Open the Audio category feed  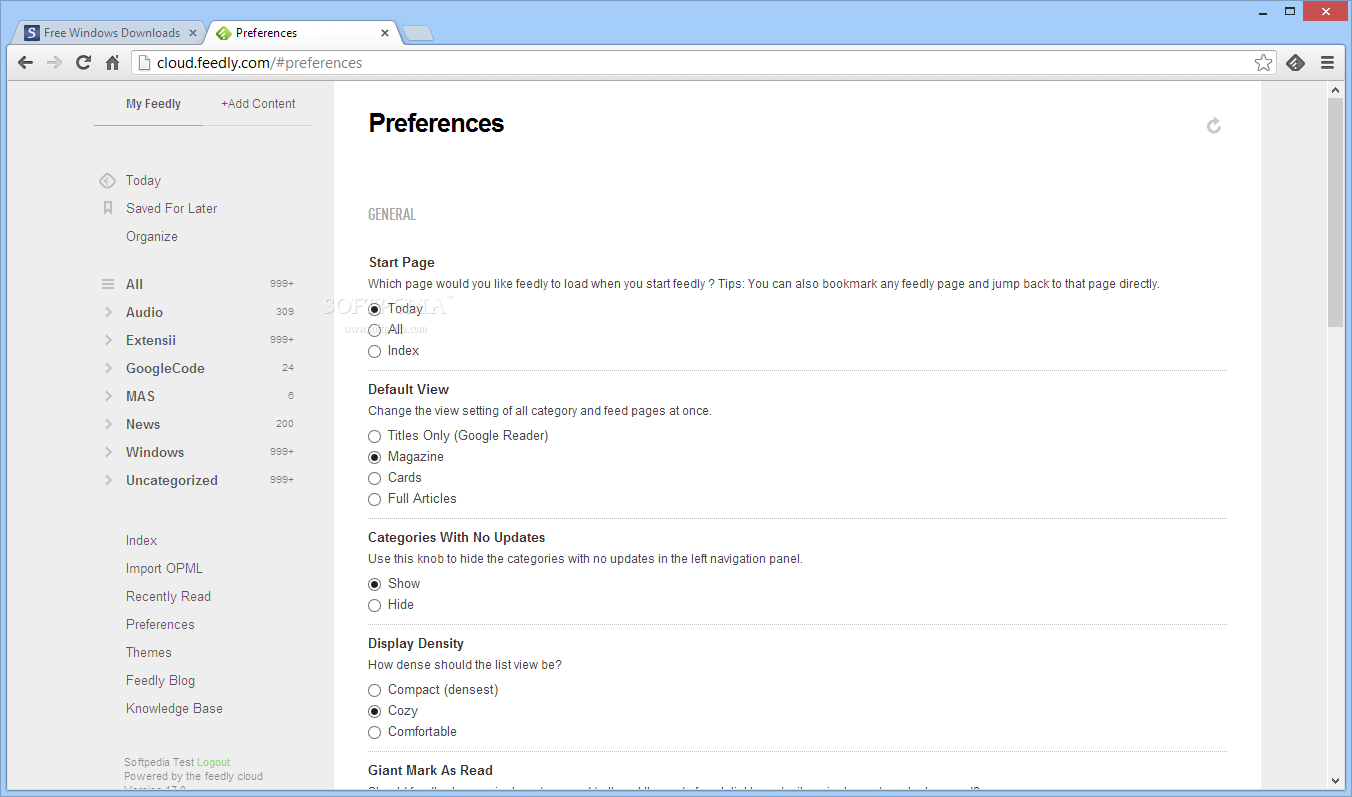click(144, 312)
